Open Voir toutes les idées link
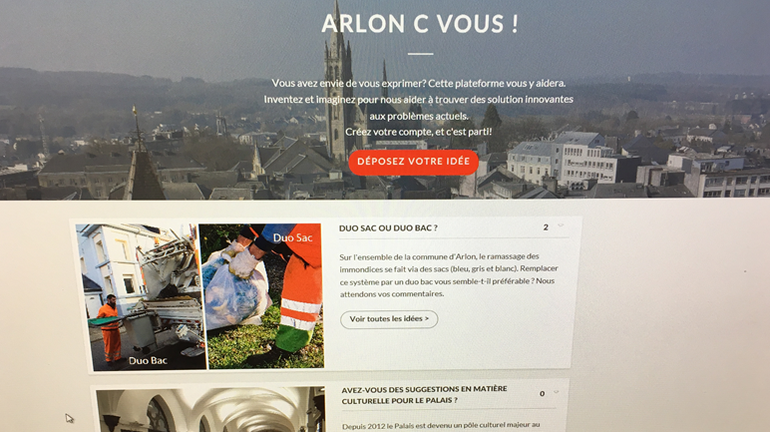 click(389, 319)
